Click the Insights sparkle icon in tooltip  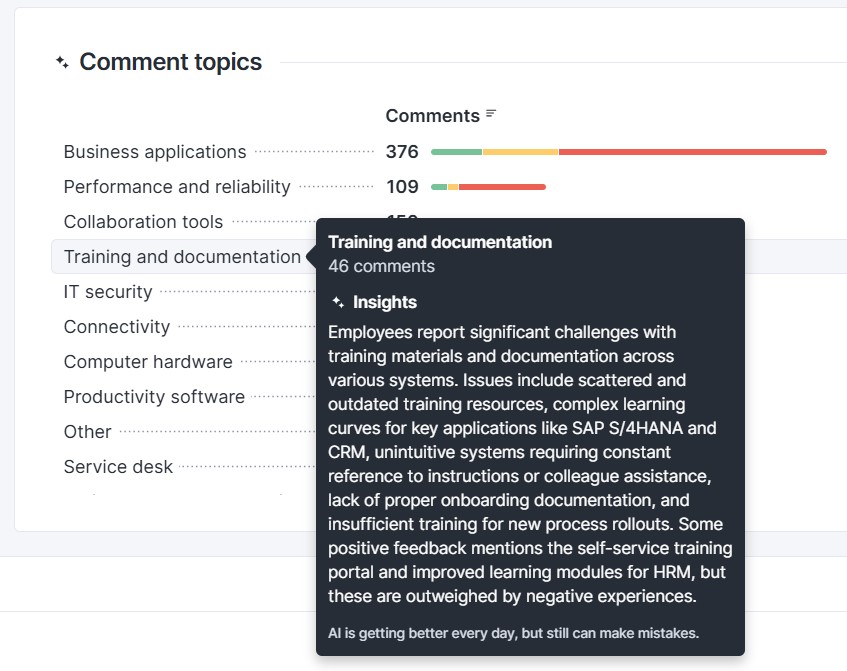pos(338,302)
